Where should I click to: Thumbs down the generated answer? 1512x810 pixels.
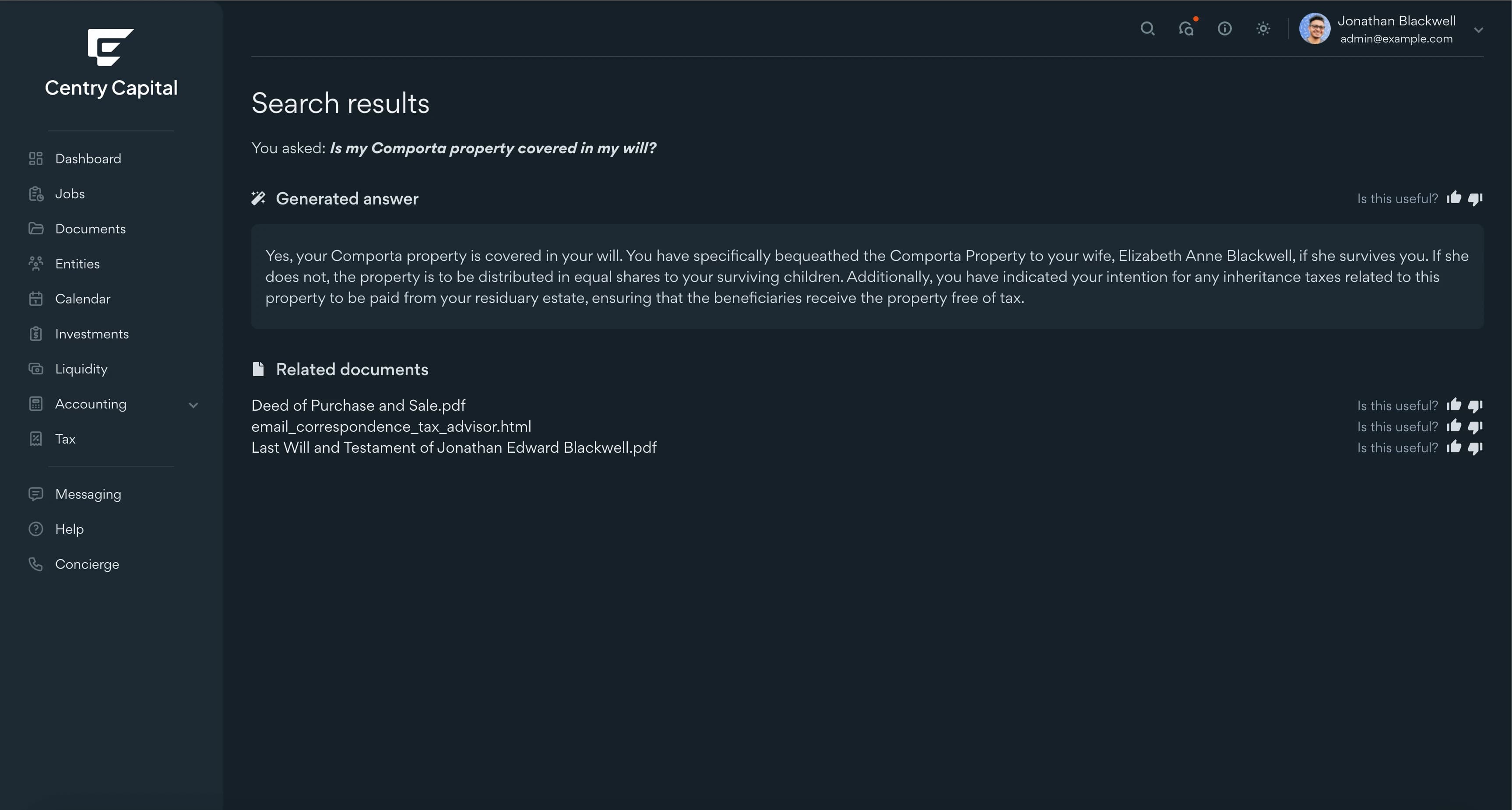(1476, 199)
